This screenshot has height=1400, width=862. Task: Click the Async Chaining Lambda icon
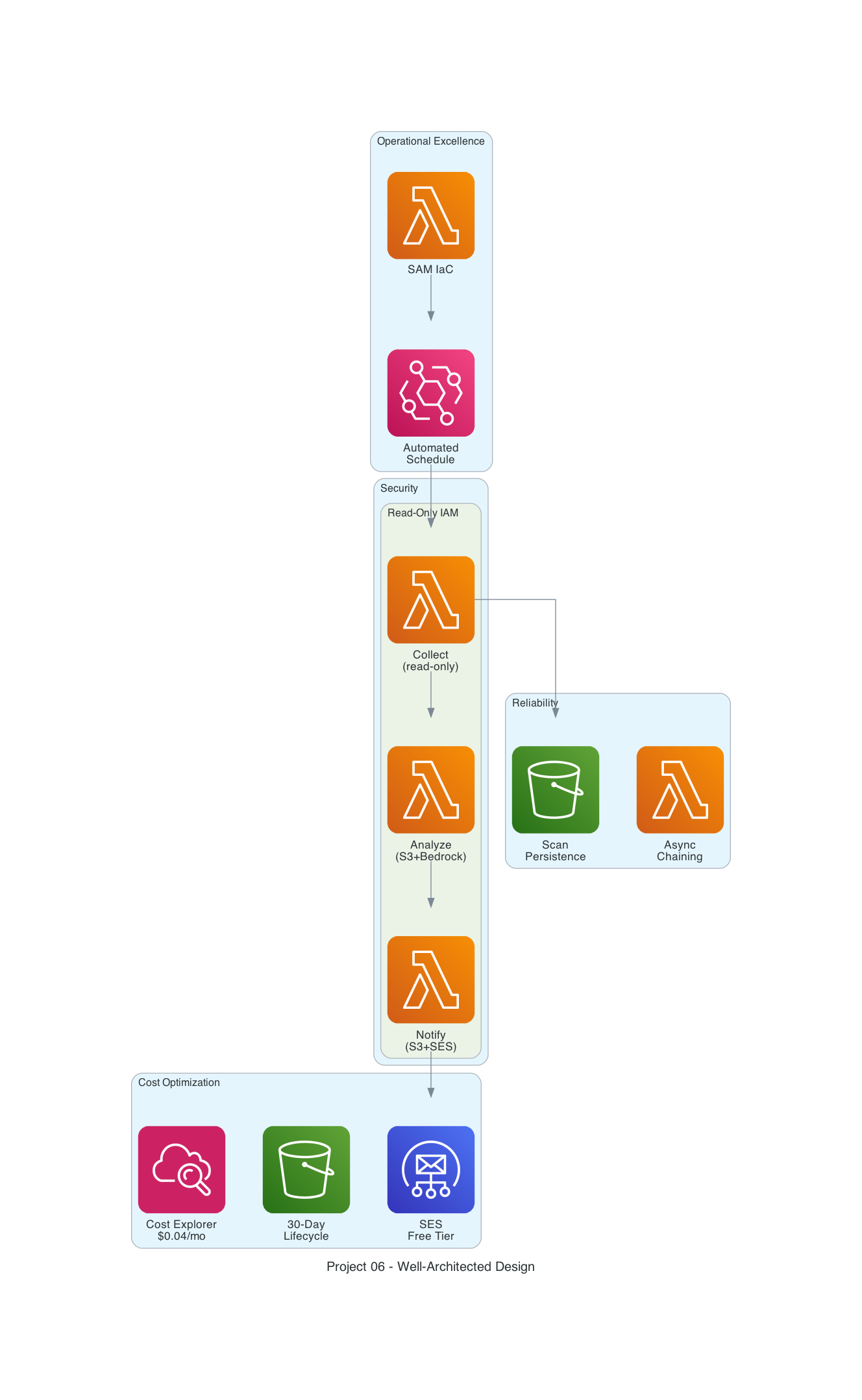[680, 790]
